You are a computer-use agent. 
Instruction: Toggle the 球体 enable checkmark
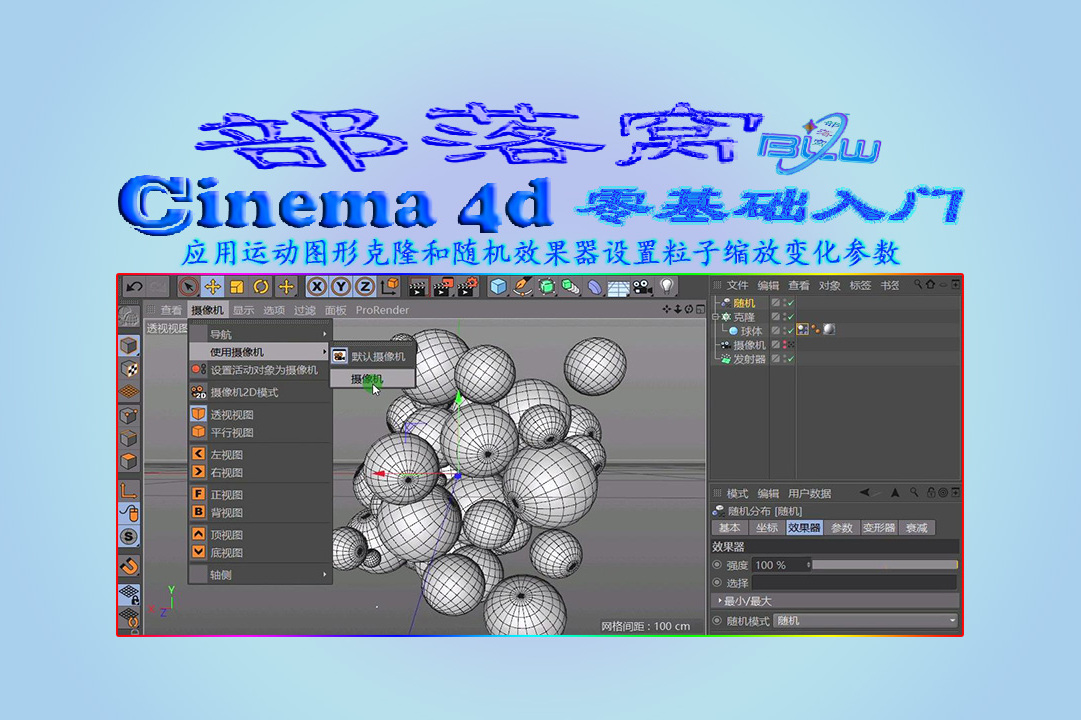791,331
